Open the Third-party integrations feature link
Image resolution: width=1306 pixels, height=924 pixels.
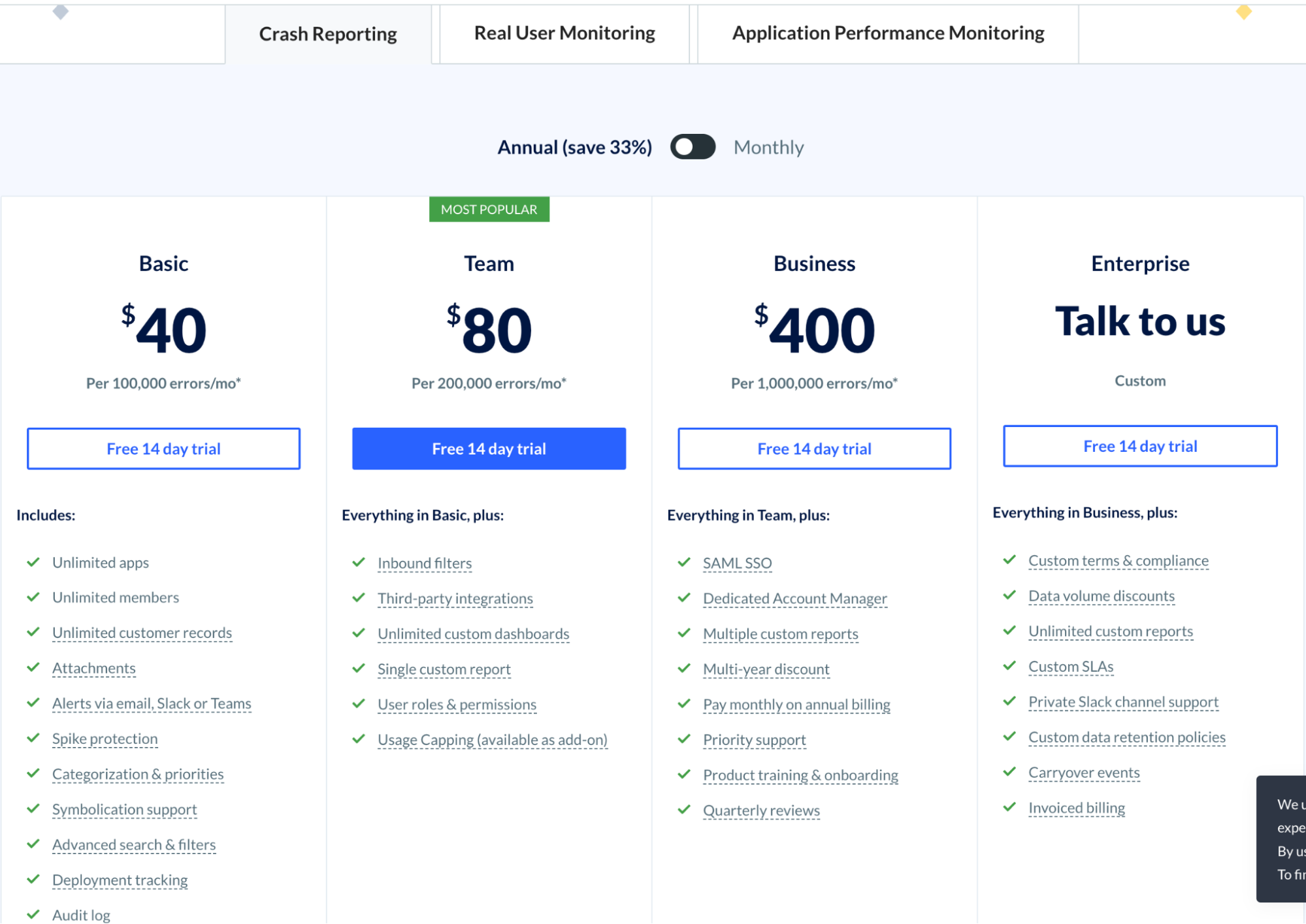pos(455,598)
